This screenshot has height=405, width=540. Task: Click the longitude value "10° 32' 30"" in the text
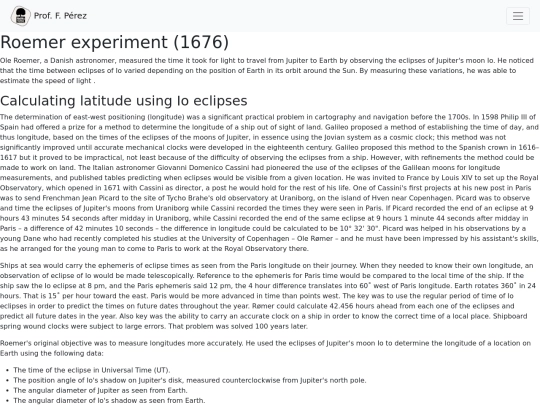[x=357, y=229]
